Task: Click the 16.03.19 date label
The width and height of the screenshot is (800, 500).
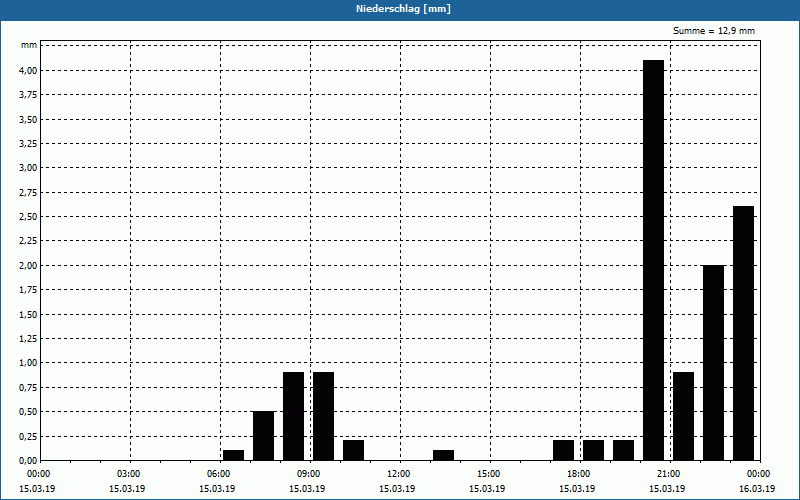Action: (757, 489)
